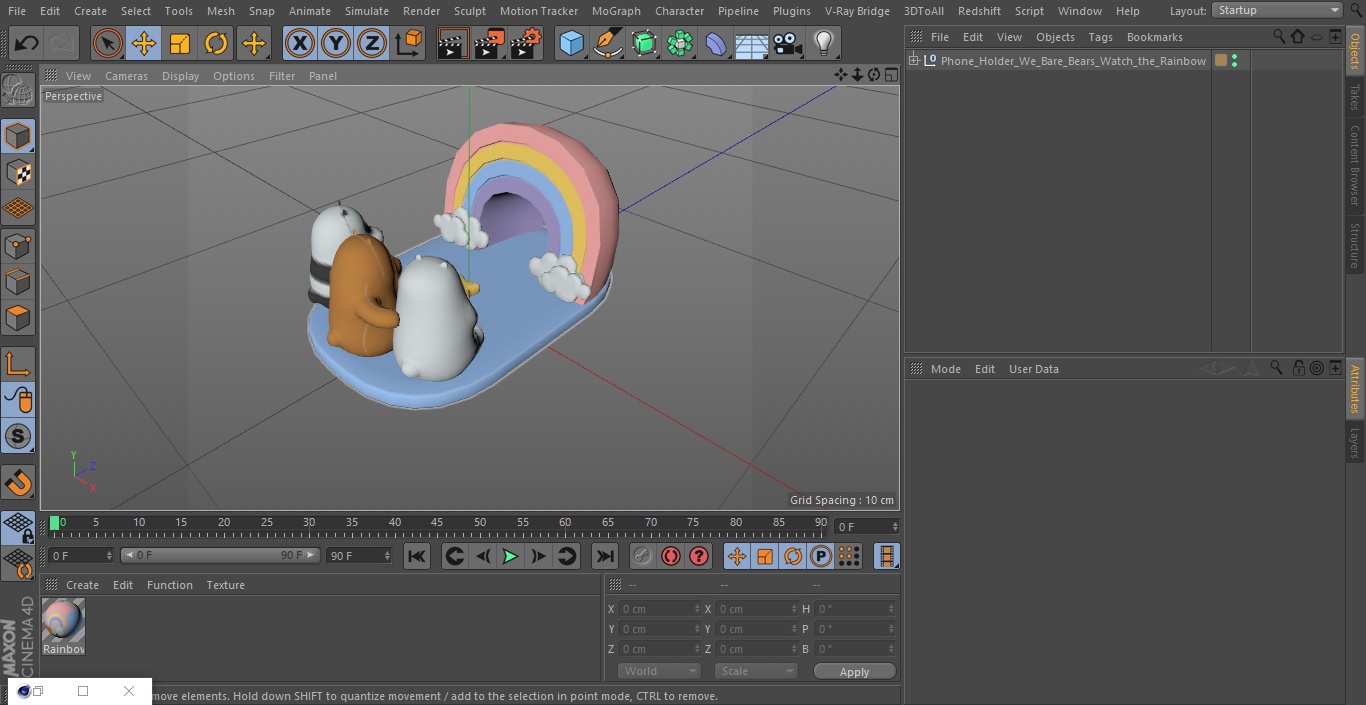This screenshot has height=705, width=1366.
Task: Open the World coordinate dropdown
Action: [x=659, y=671]
